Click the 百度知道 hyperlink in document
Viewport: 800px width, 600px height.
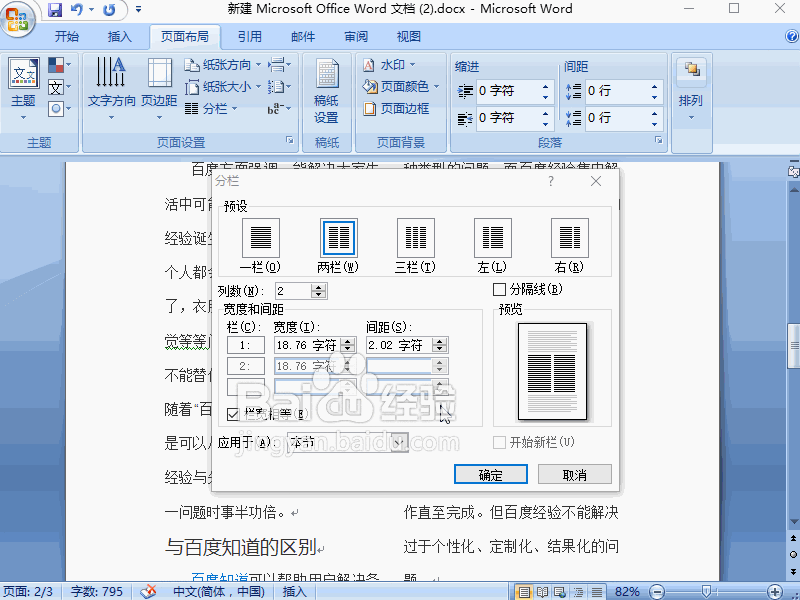click(220, 577)
